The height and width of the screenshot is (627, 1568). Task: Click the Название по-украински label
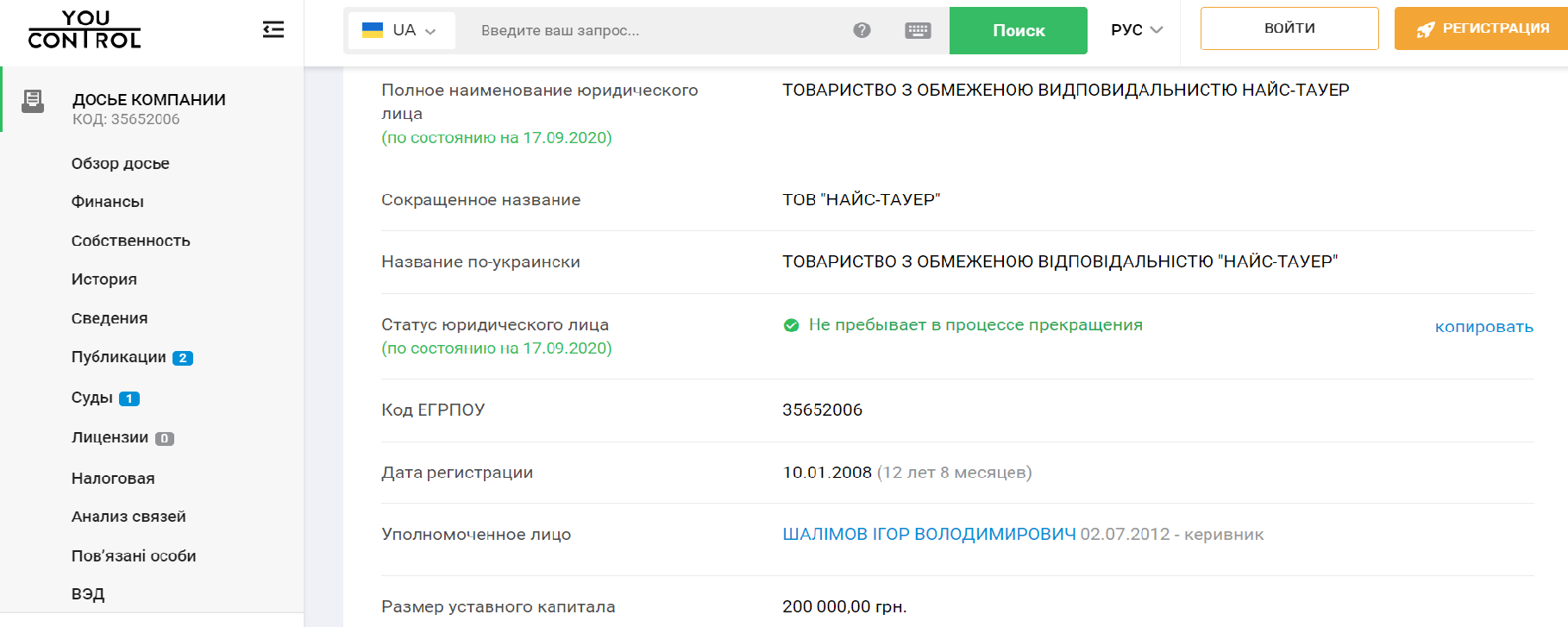click(480, 261)
